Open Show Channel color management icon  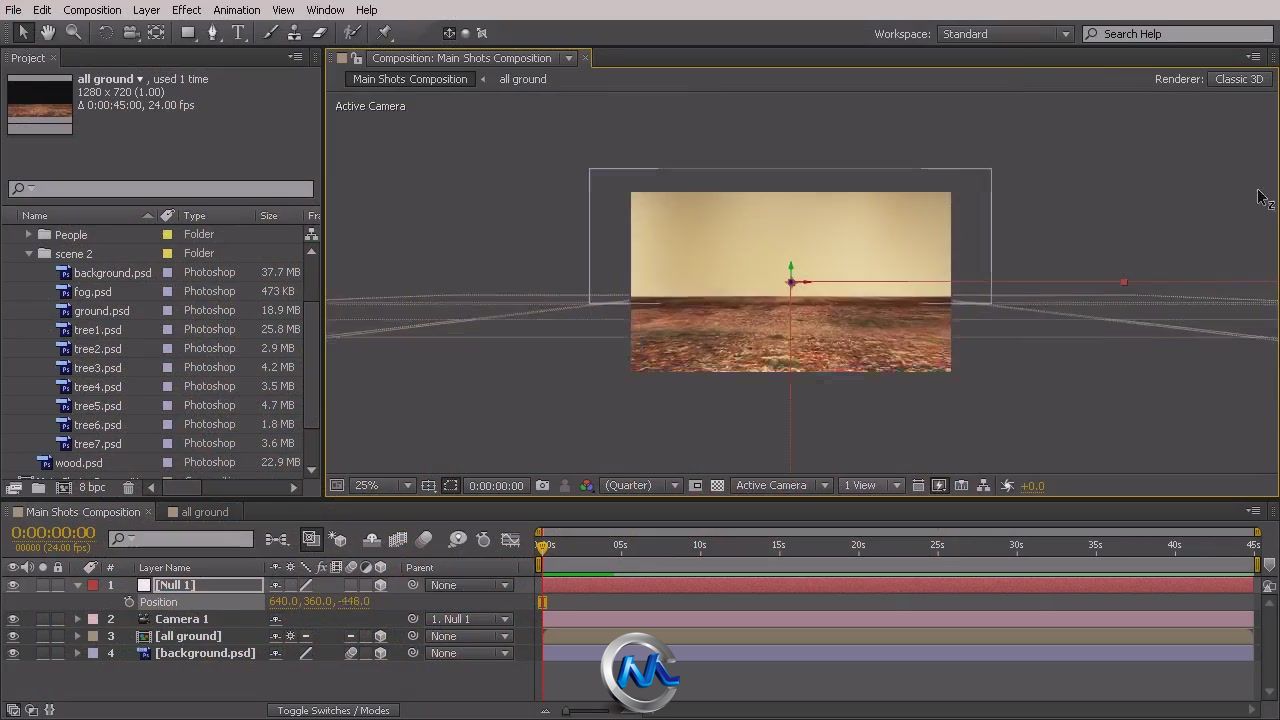(x=586, y=486)
